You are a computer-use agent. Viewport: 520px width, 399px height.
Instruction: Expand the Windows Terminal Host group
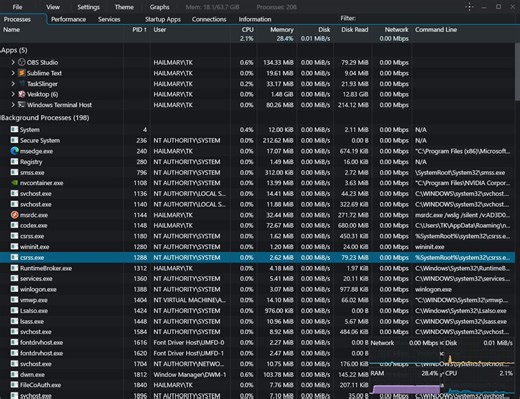tap(13, 105)
